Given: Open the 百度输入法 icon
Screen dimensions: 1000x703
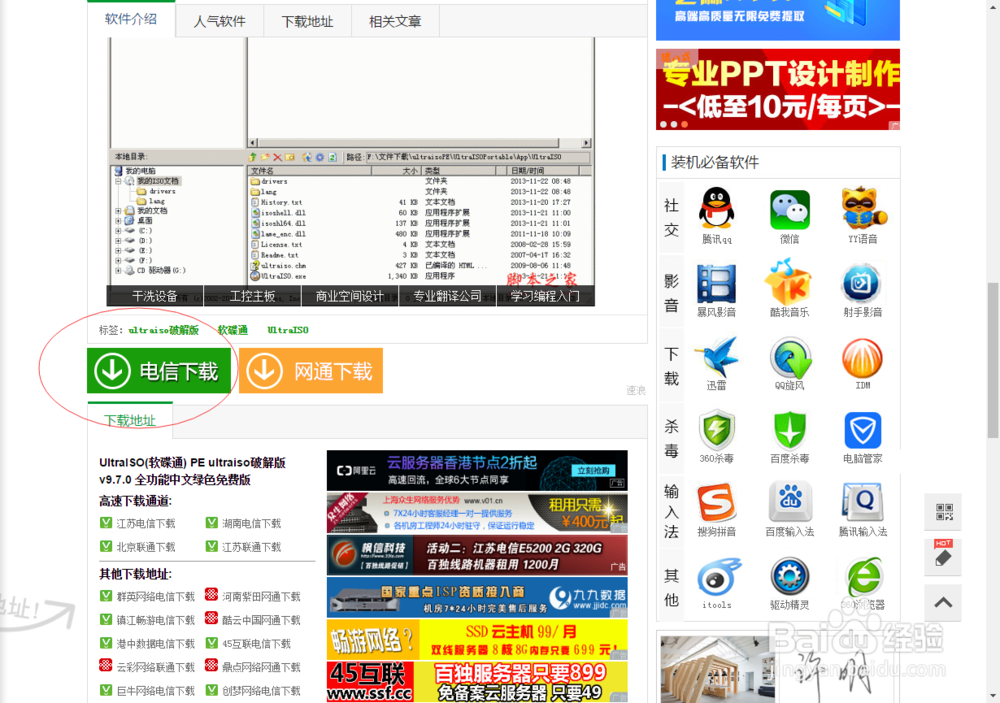Looking at the screenshot, I should [x=790, y=501].
